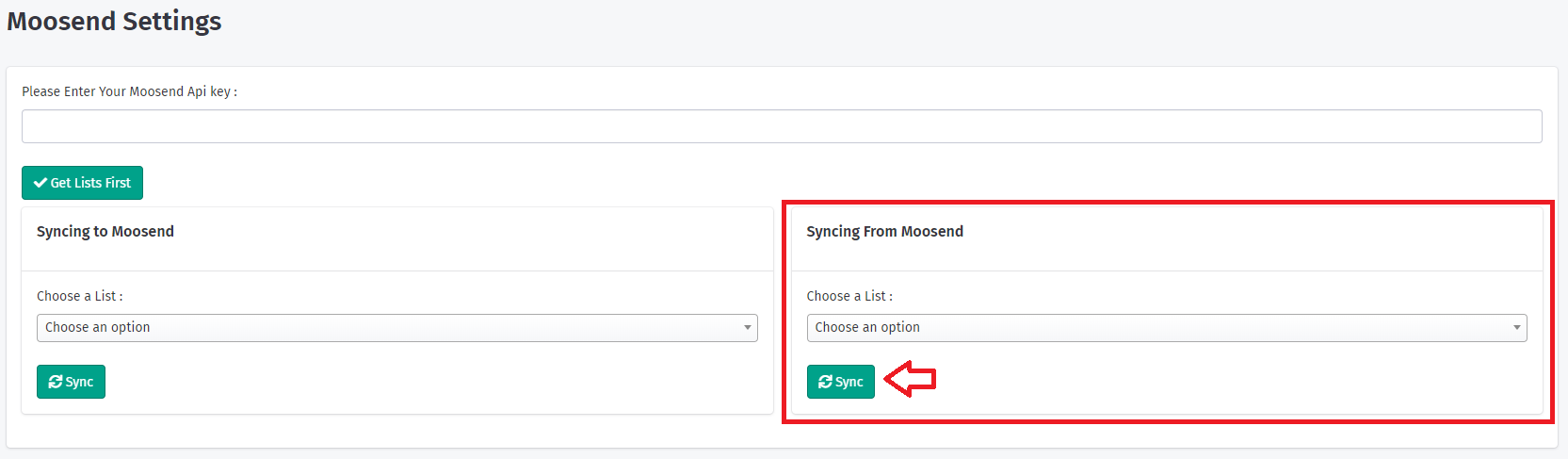Click the Moosend Settings page title
Image resolution: width=1568 pixels, height=459 pixels.
[114, 21]
